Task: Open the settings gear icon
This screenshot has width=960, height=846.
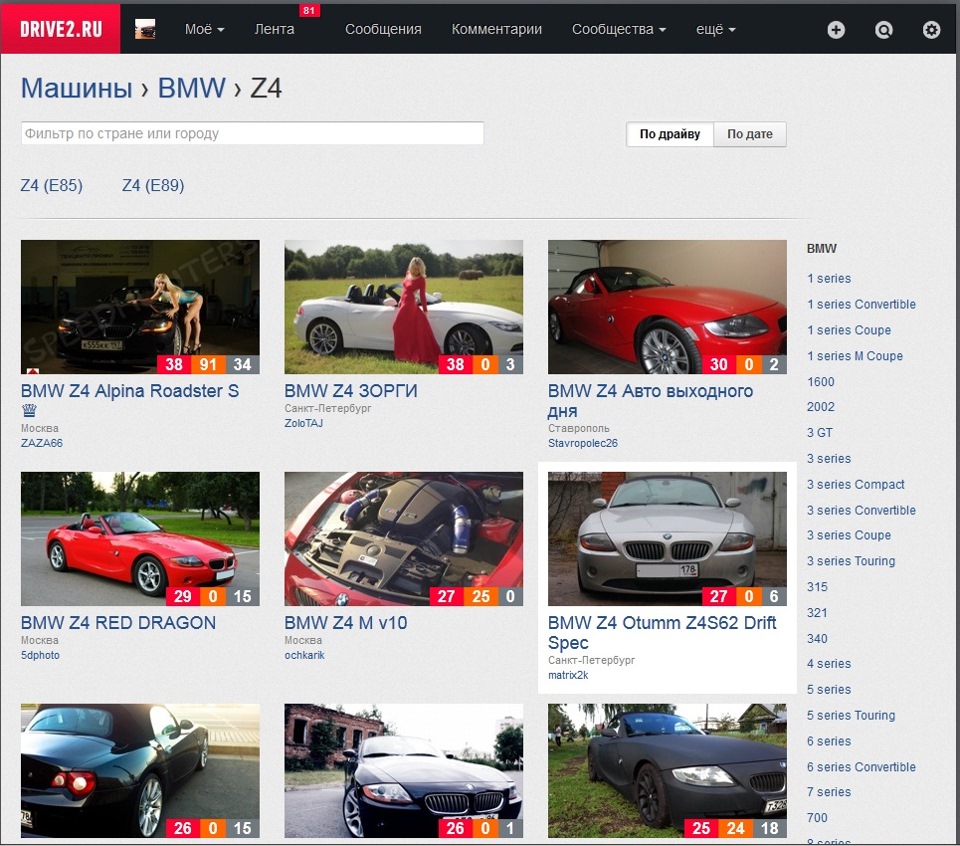Action: click(x=931, y=29)
